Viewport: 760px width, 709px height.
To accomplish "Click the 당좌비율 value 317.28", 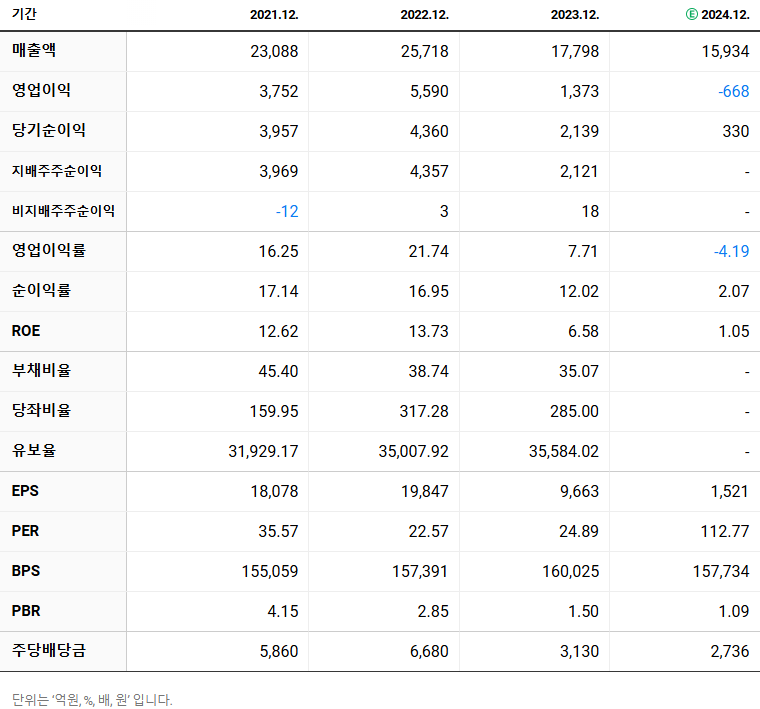I will (x=424, y=411).
